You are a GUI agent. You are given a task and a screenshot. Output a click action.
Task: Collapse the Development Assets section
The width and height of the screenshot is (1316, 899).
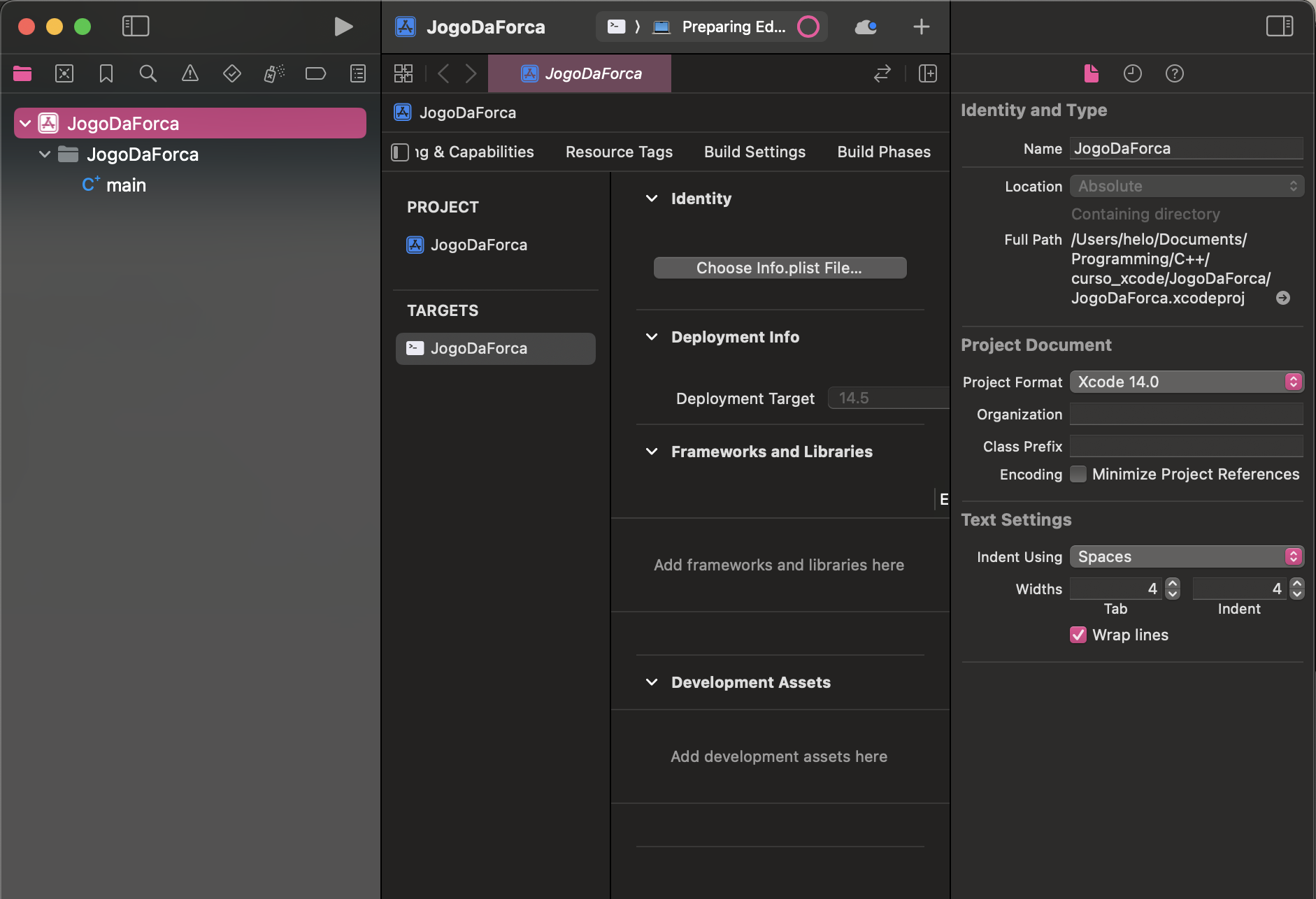652,682
